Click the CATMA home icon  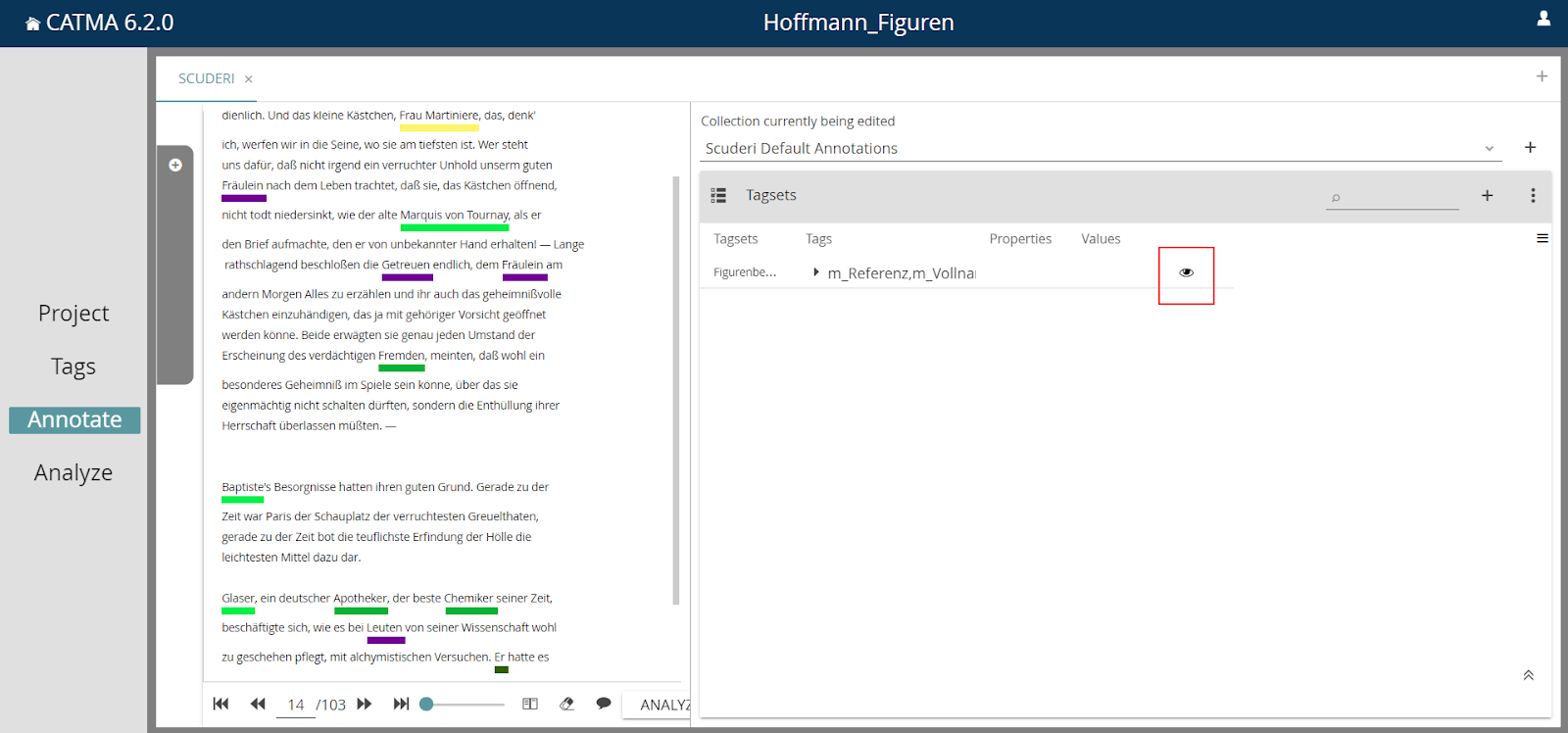click(33, 24)
